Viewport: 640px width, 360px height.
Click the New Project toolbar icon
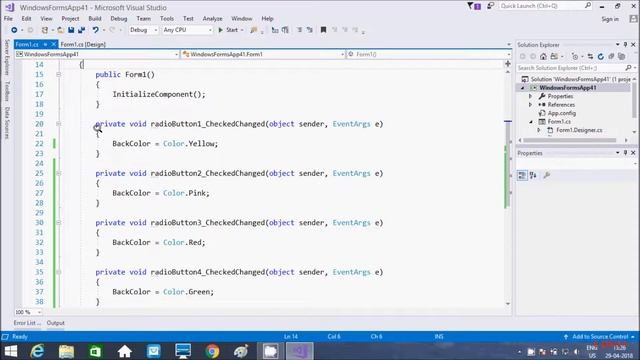click(45, 30)
